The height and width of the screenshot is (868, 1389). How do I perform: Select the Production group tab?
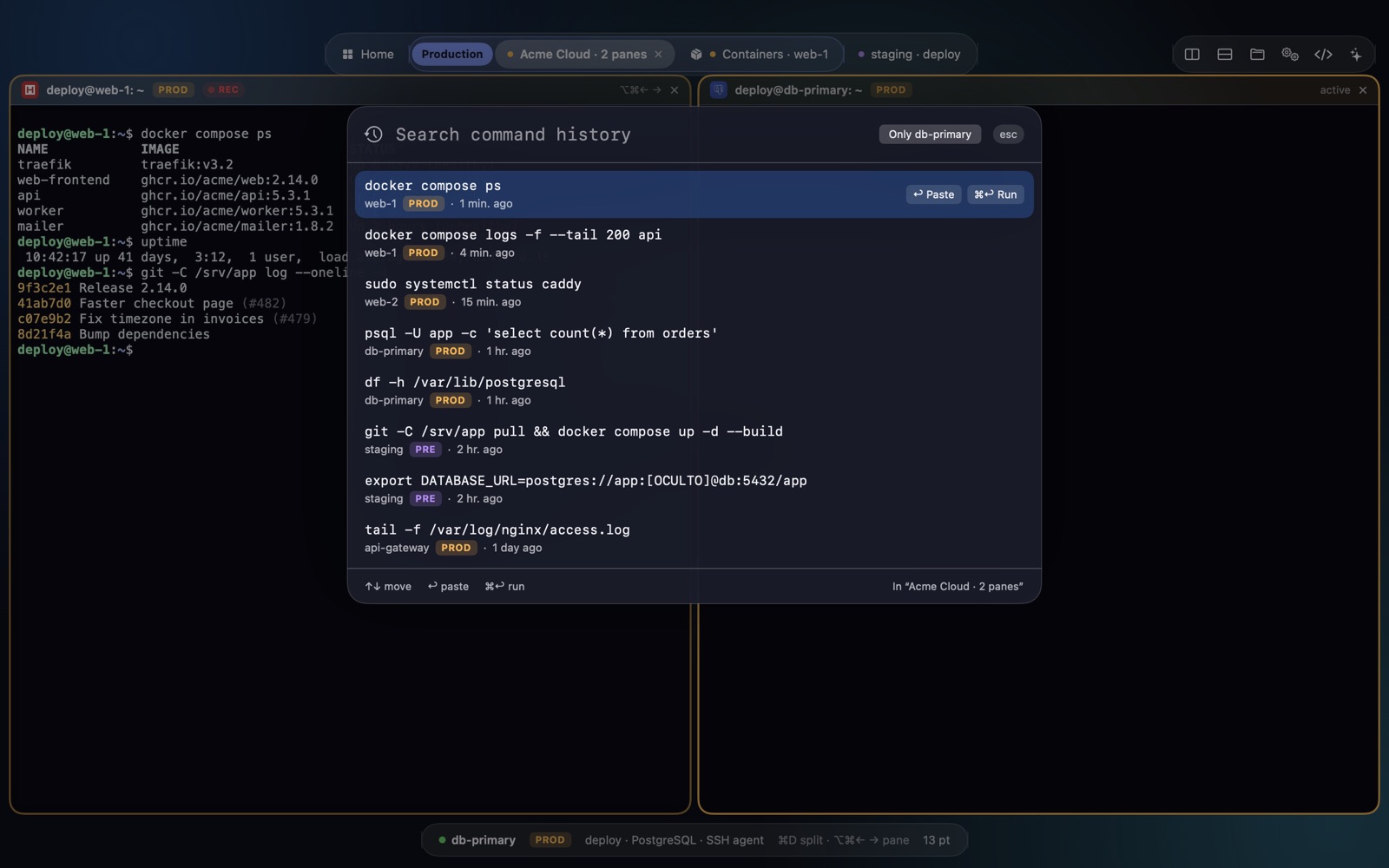pyautogui.click(x=452, y=54)
